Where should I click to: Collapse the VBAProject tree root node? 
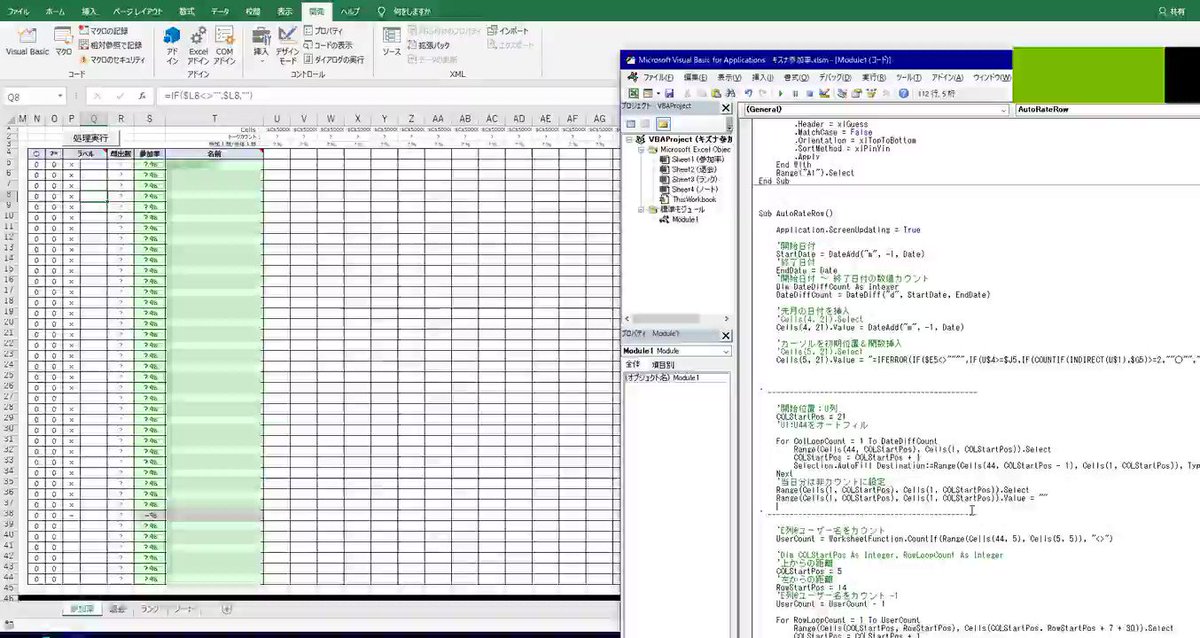628,140
